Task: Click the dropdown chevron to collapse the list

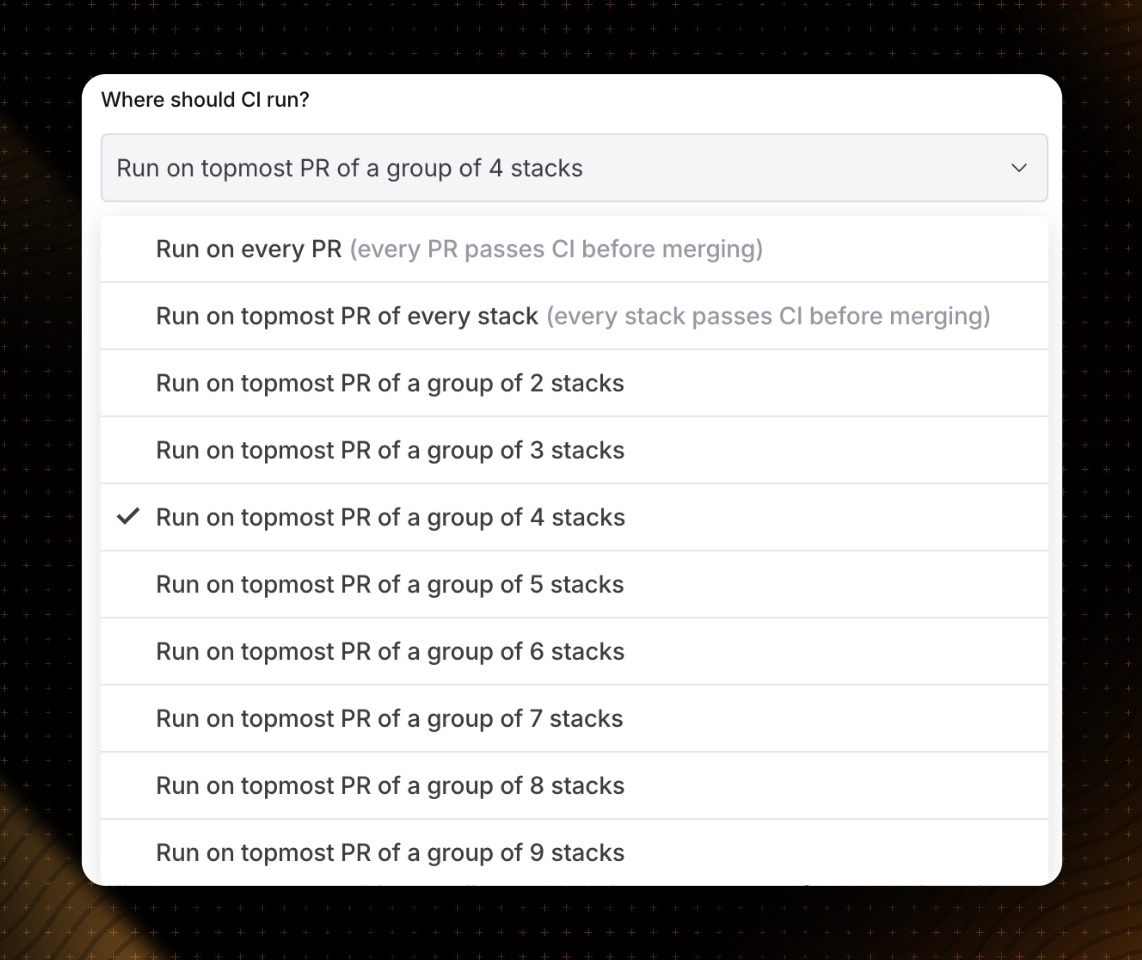Action: pos(1019,168)
